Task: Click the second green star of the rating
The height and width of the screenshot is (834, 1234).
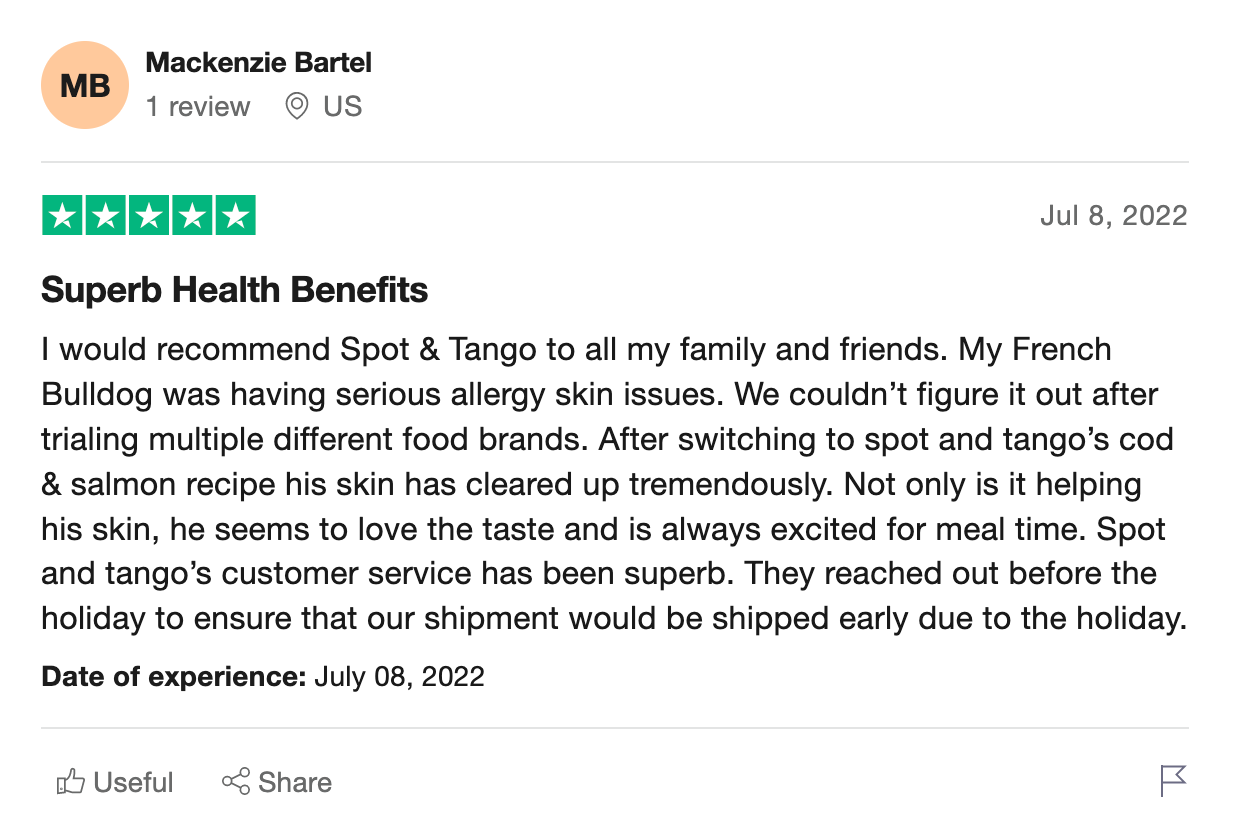Action: 106,216
